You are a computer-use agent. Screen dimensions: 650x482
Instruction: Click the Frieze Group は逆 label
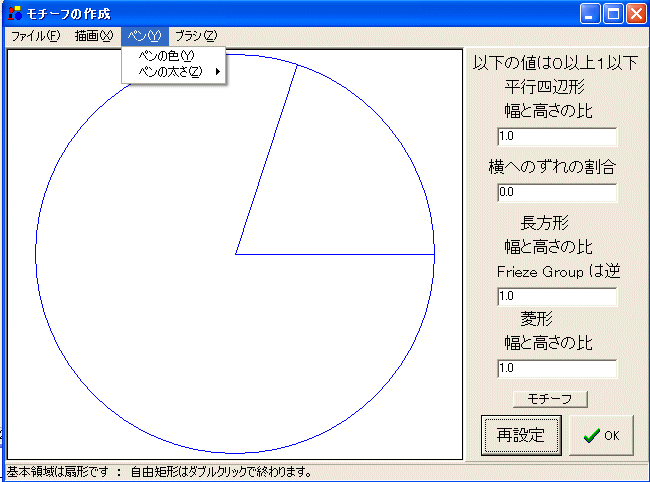click(558, 271)
